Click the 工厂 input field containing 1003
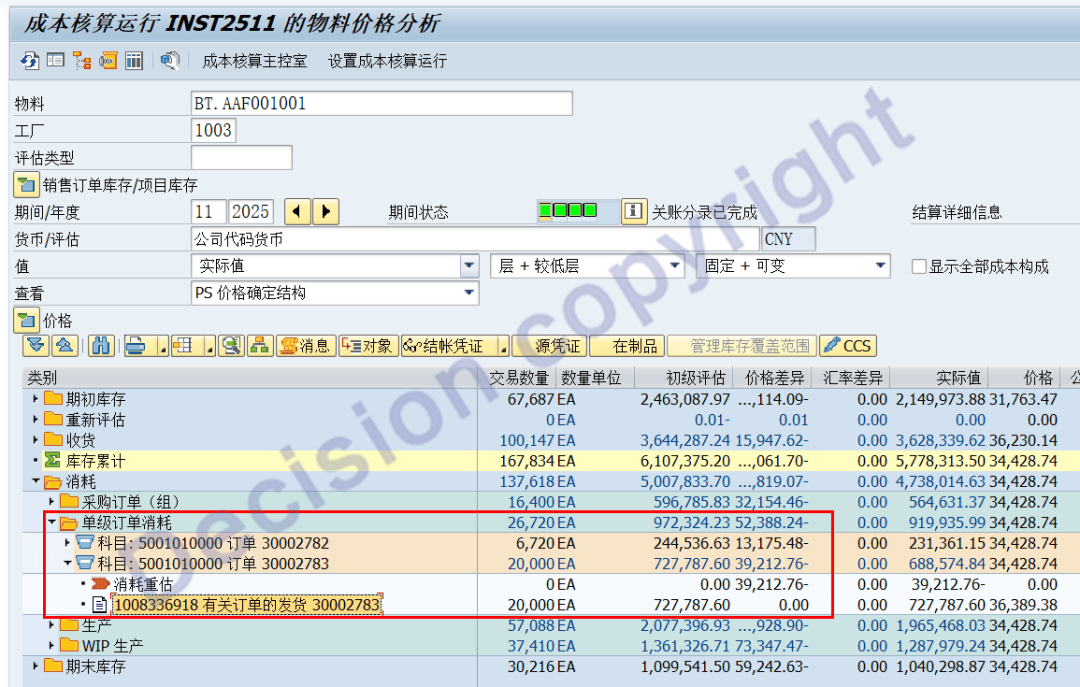The width and height of the screenshot is (1080, 687). point(213,130)
